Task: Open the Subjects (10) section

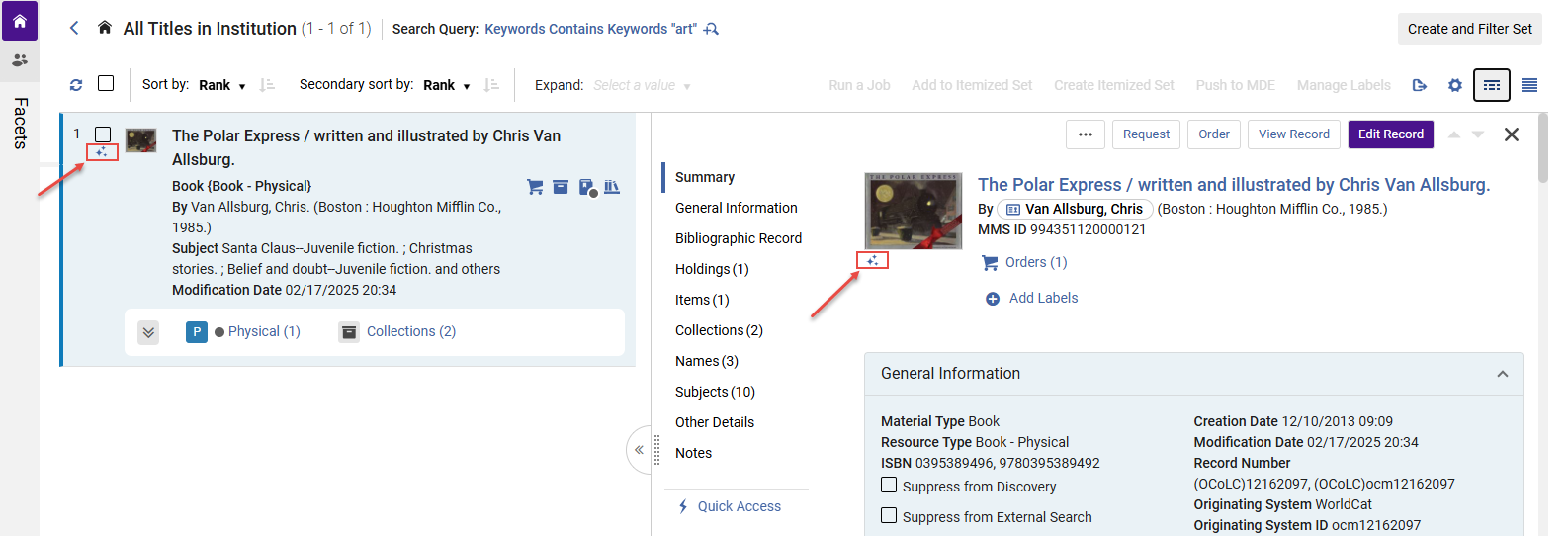Action: point(715,392)
